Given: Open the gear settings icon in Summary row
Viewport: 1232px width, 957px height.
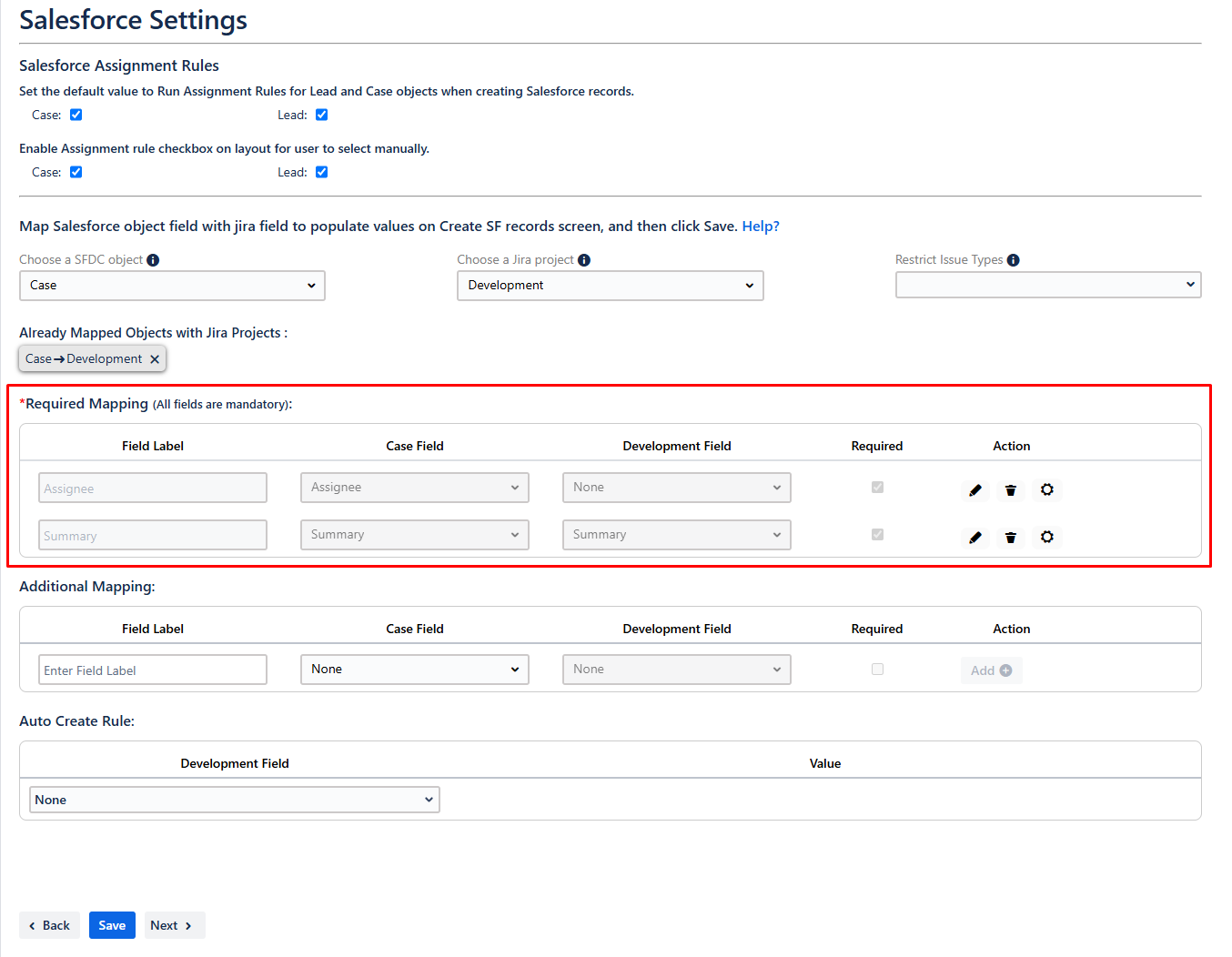Looking at the screenshot, I should pyautogui.click(x=1047, y=537).
